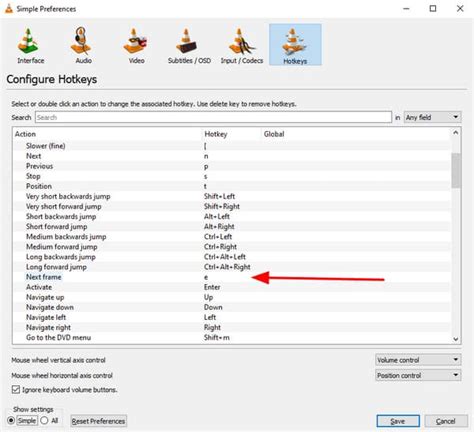Image resolution: width=474 pixels, height=432 pixels.
Task: Select Long forward jump row
Action: tap(232, 267)
